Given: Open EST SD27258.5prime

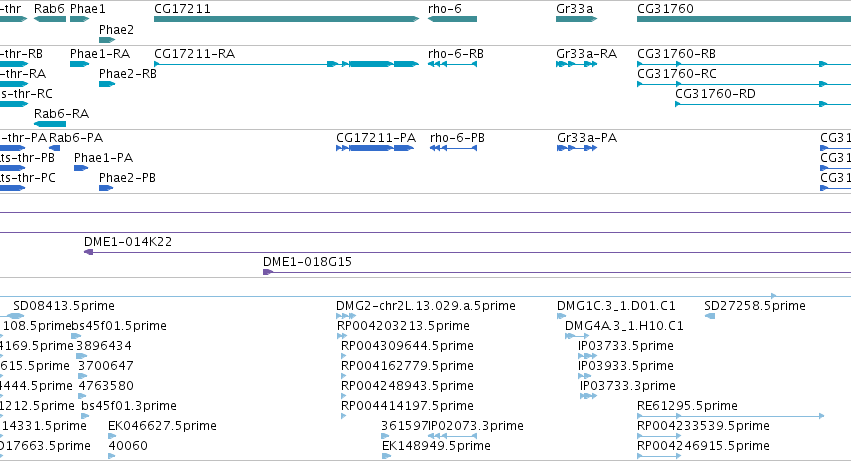Looking at the screenshot, I should pos(710,315).
